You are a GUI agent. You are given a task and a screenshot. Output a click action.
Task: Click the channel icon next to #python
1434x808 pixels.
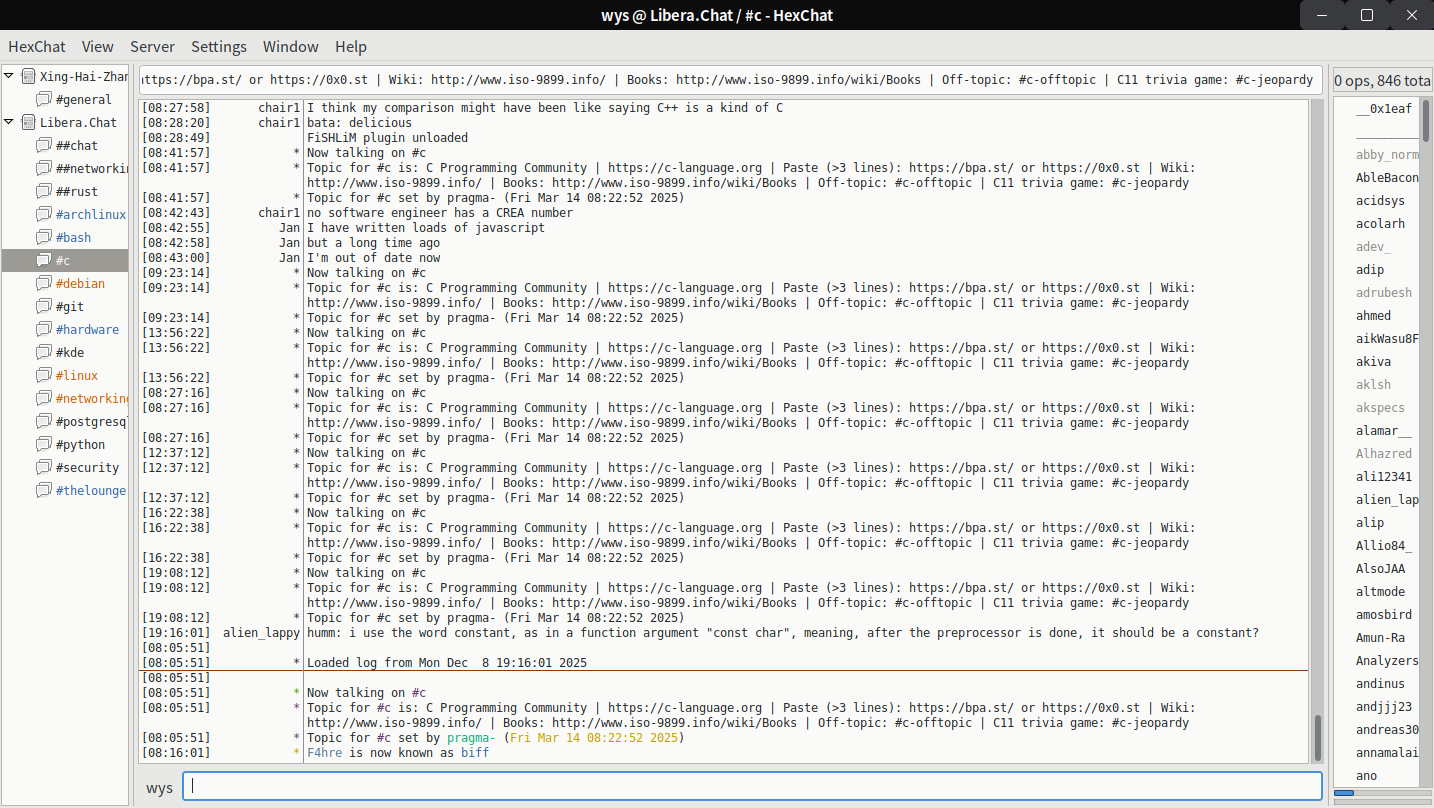click(44, 444)
